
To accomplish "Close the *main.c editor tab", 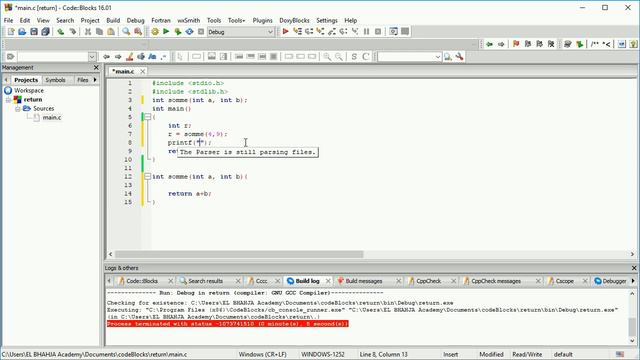I will (142, 71).
